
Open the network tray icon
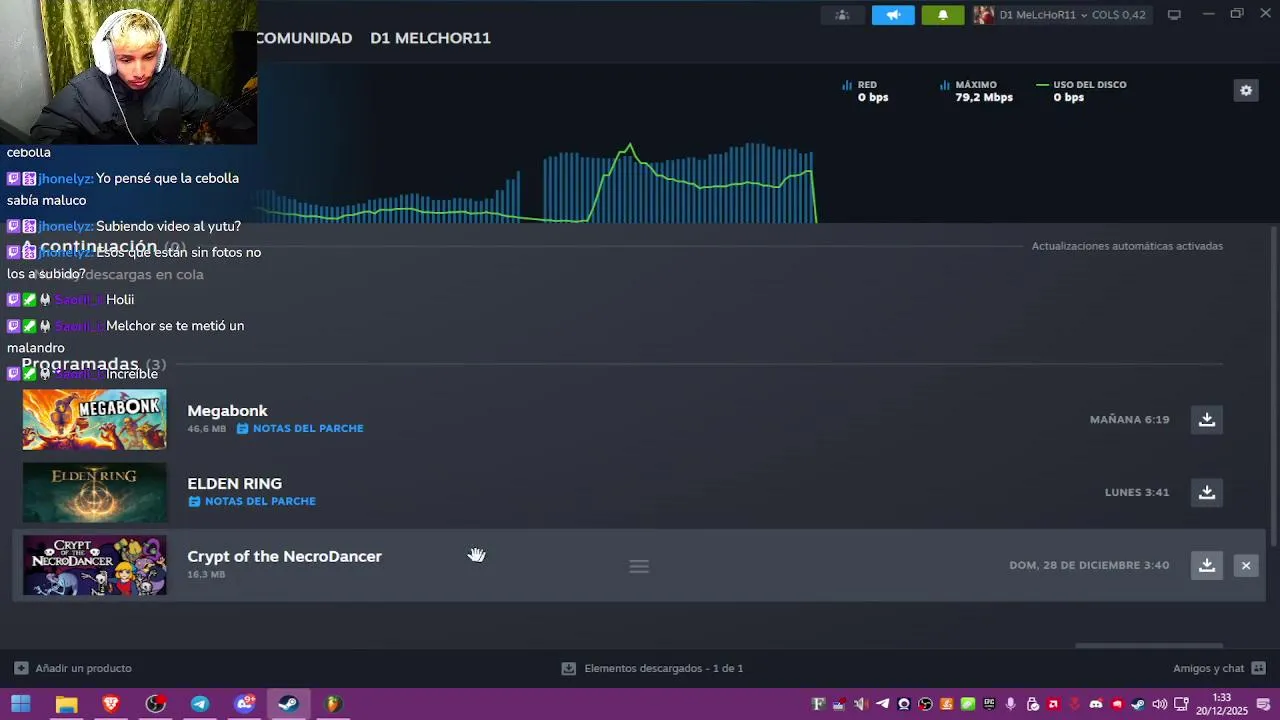[1181, 704]
